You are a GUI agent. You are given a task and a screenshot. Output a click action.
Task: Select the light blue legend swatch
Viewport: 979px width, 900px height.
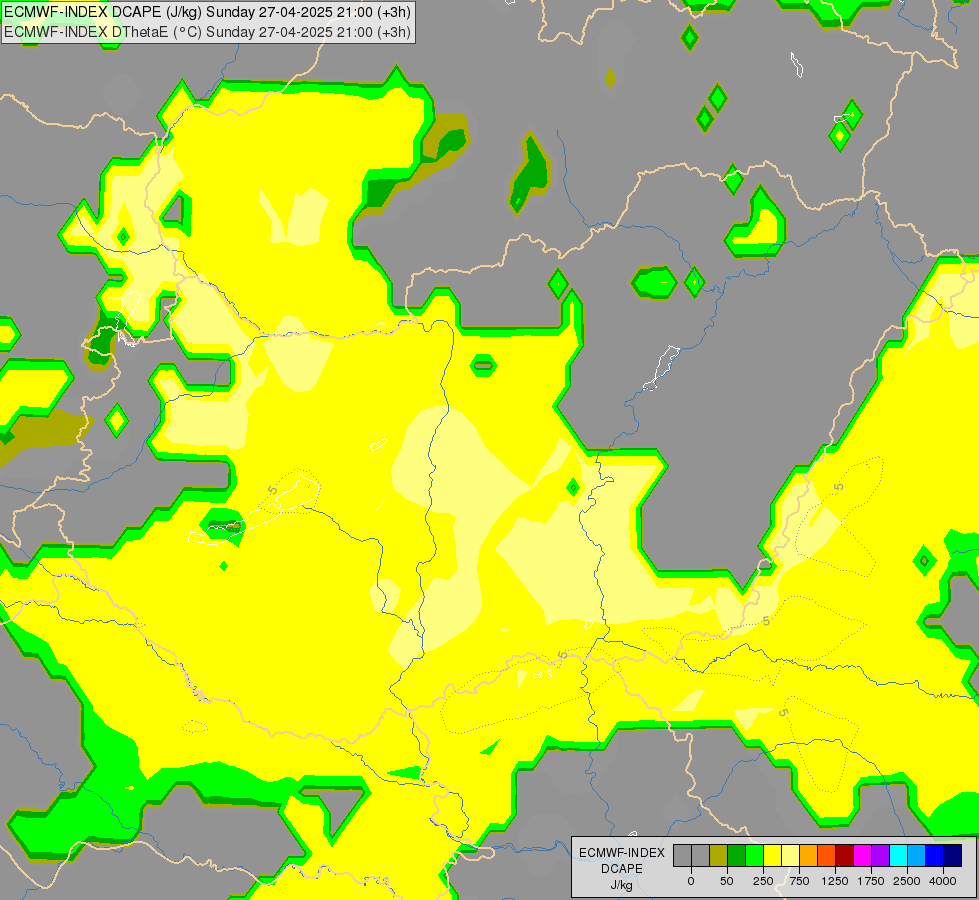click(917, 855)
